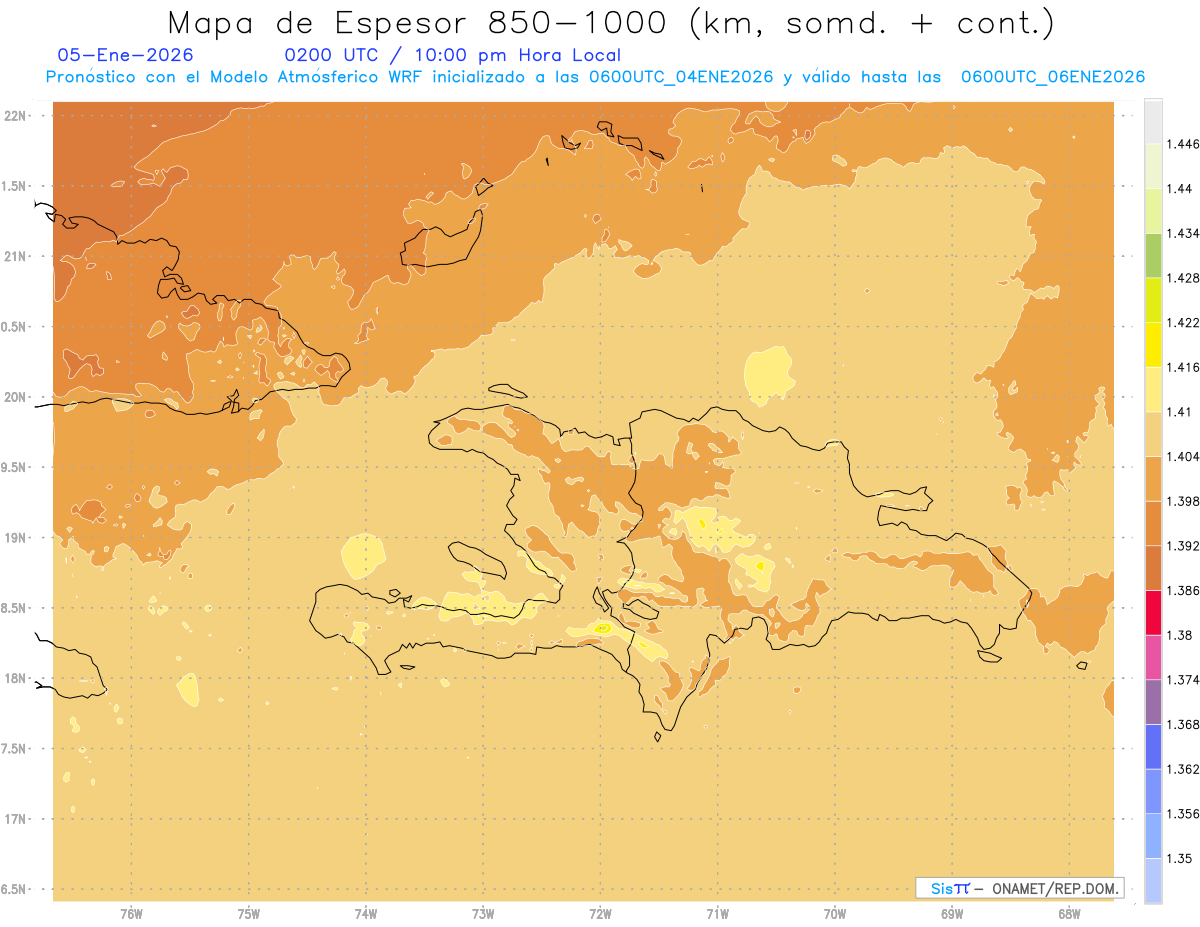1200x927 pixels.
Task: Click the light-yellow oval west of Haiti near 74W
Action: tap(363, 556)
